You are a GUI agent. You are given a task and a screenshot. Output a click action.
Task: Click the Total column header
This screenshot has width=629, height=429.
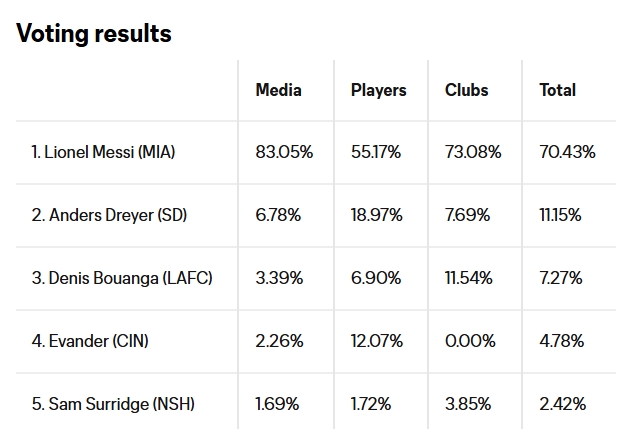tap(557, 90)
